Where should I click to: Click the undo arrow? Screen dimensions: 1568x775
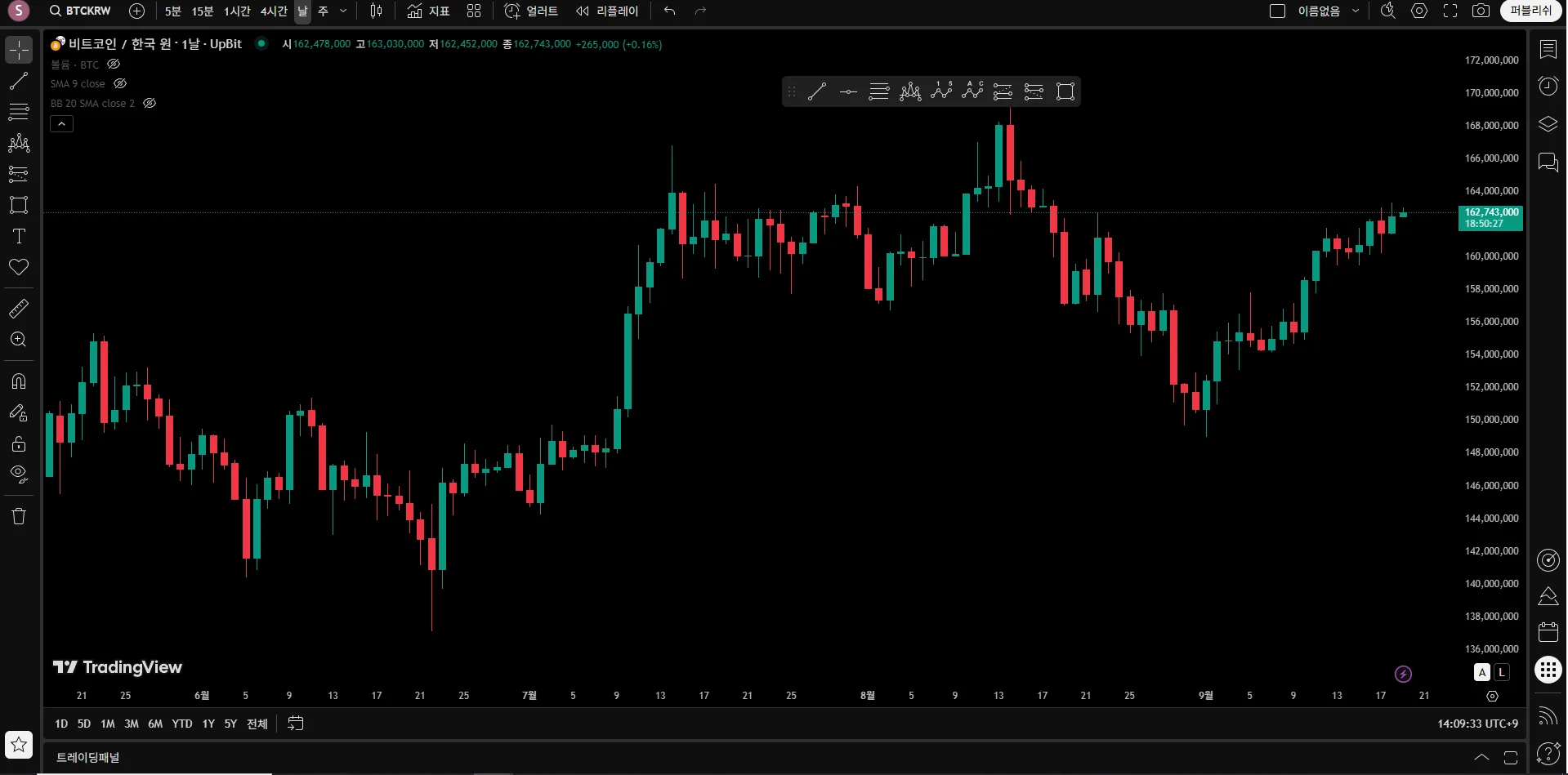pos(670,11)
